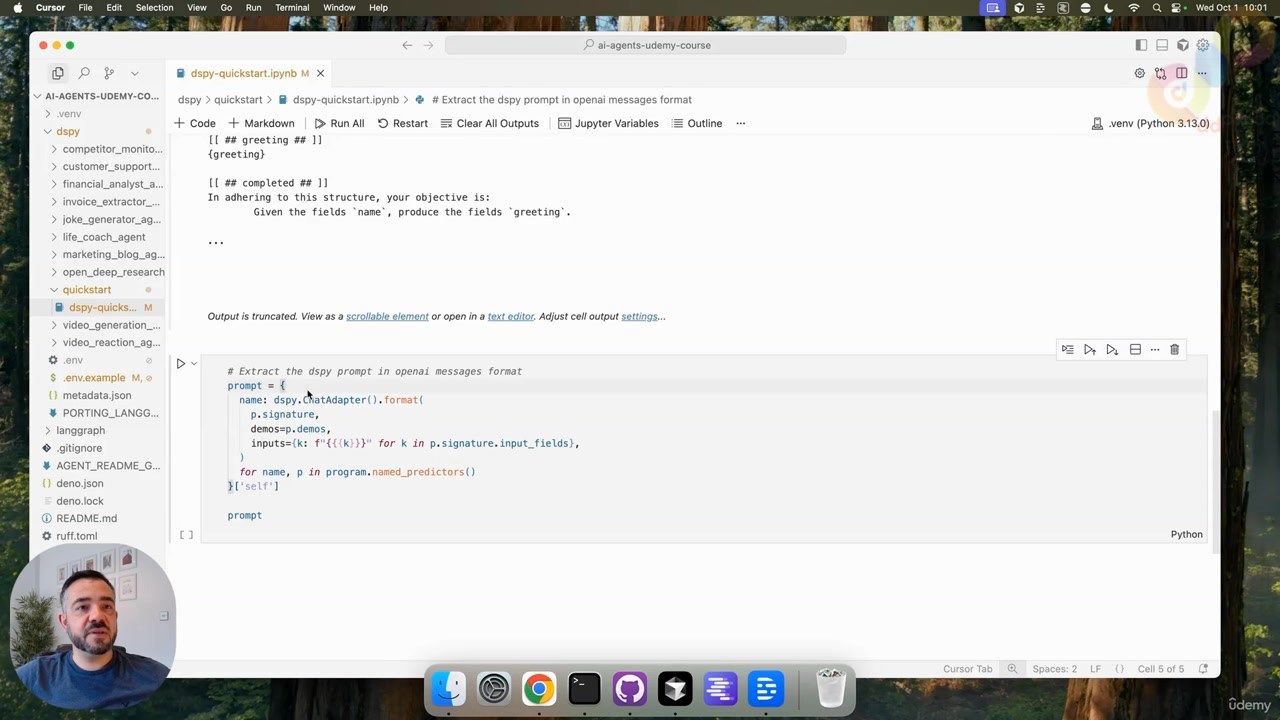Open cell more actions ellipsis

[x=1155, y=350]
